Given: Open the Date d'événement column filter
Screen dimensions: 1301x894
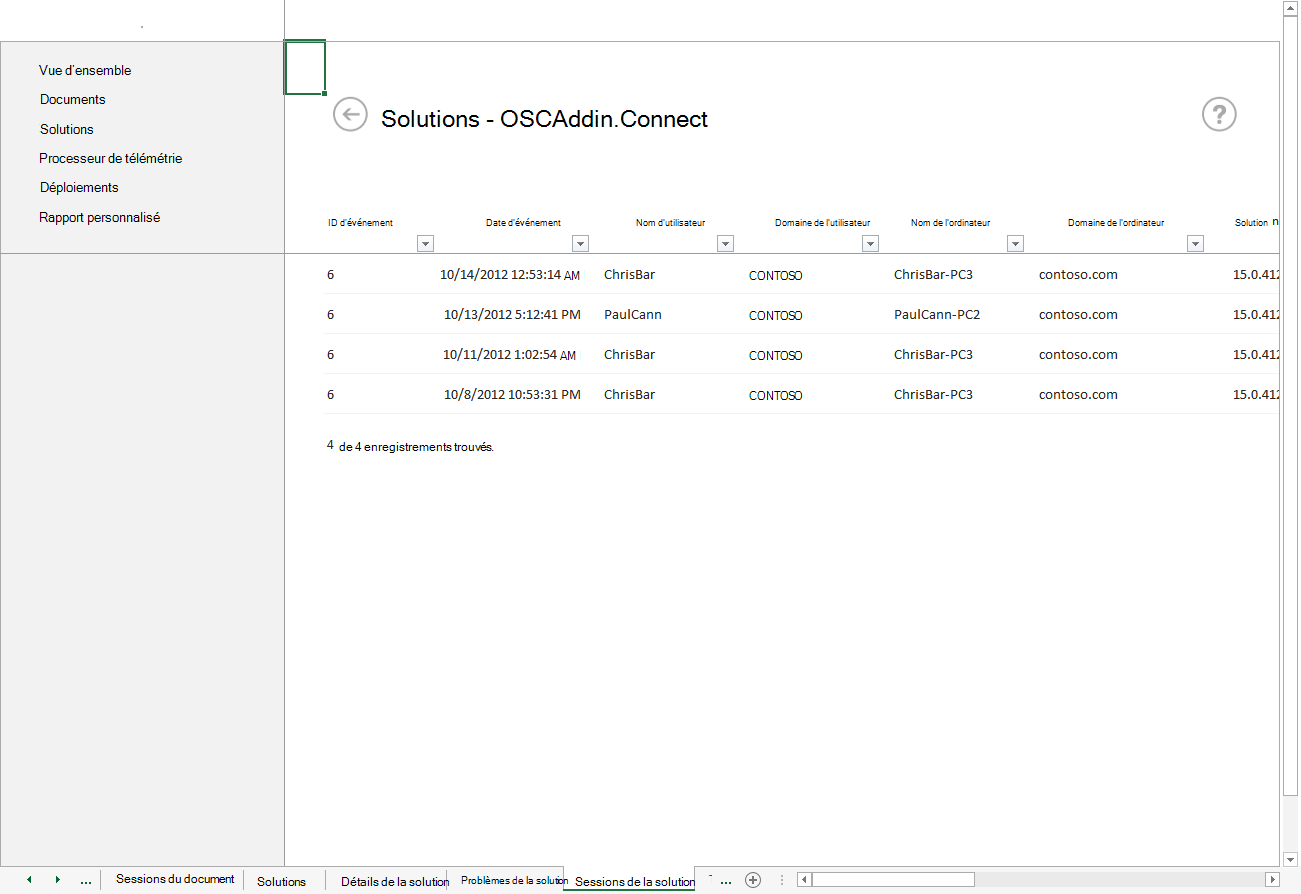Looking at the screenshot, I should pos(580,243).
